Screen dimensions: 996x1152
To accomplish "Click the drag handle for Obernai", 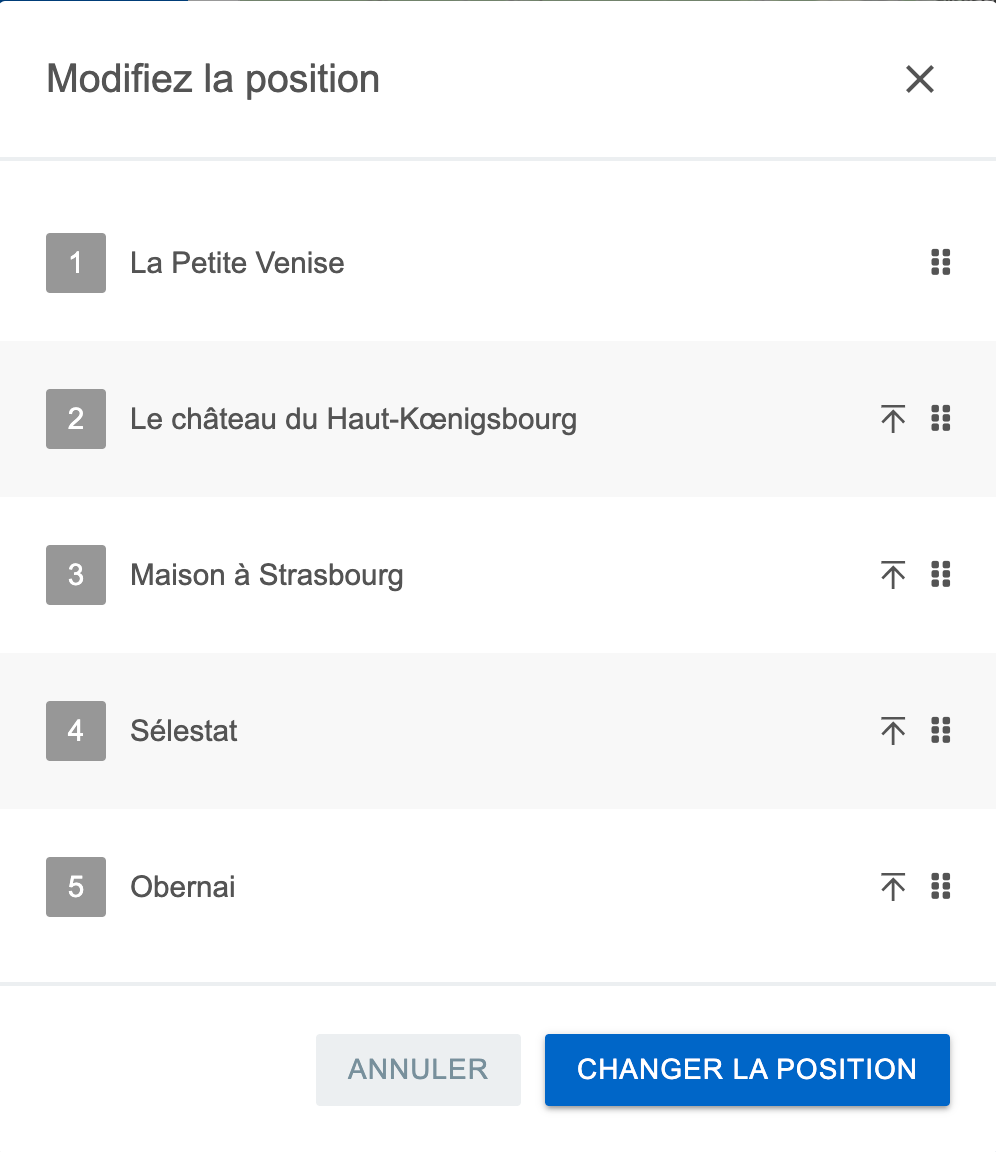I will [940, 886].
